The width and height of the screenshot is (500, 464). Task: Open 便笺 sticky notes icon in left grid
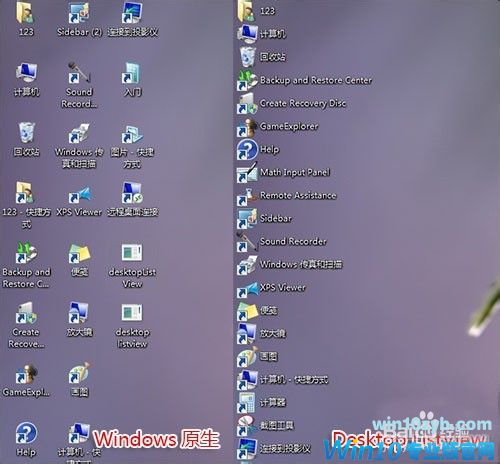tap(79, 253)
